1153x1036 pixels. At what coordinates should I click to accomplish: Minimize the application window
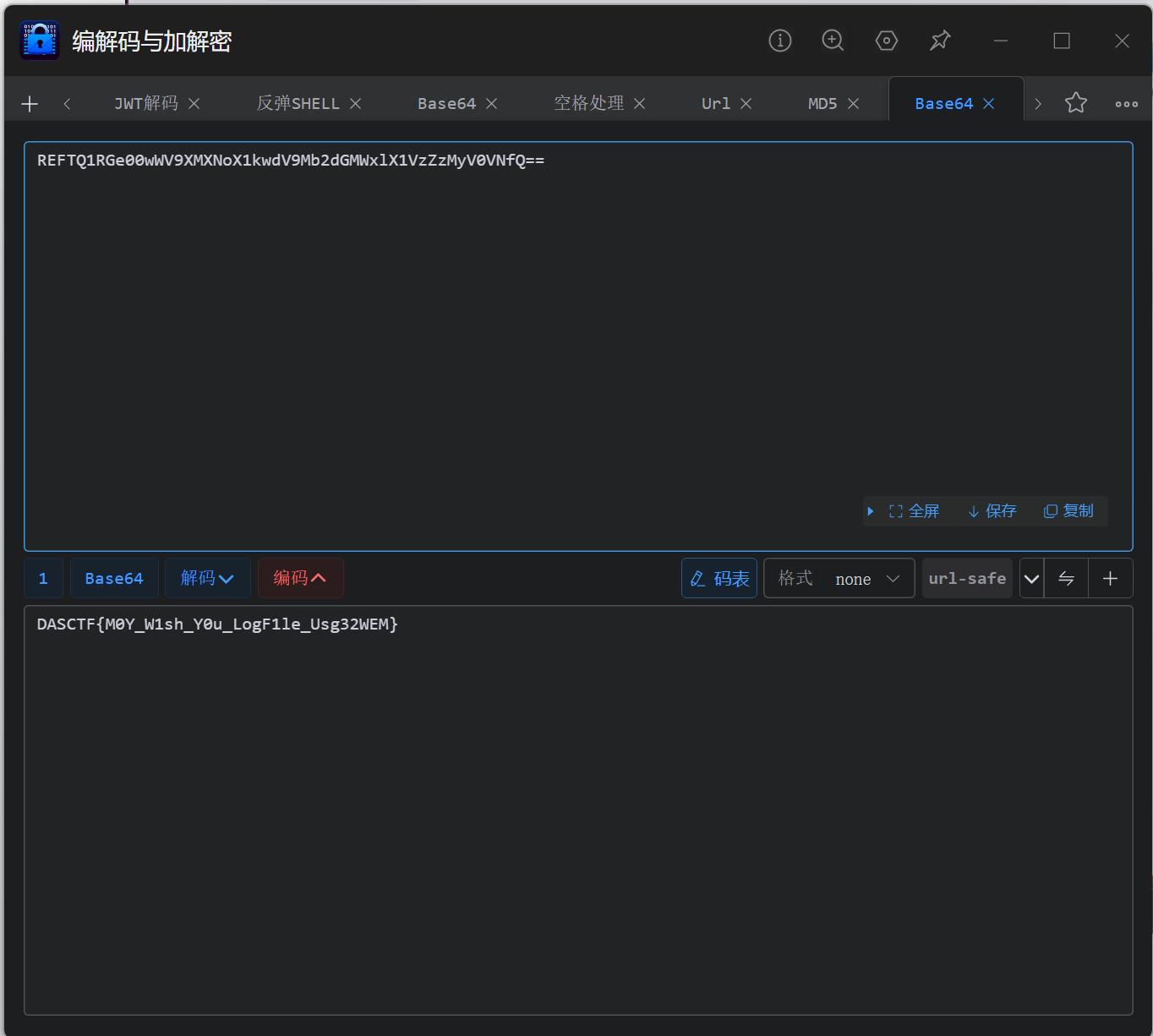pyautogui.click(x=1001, y=41)
